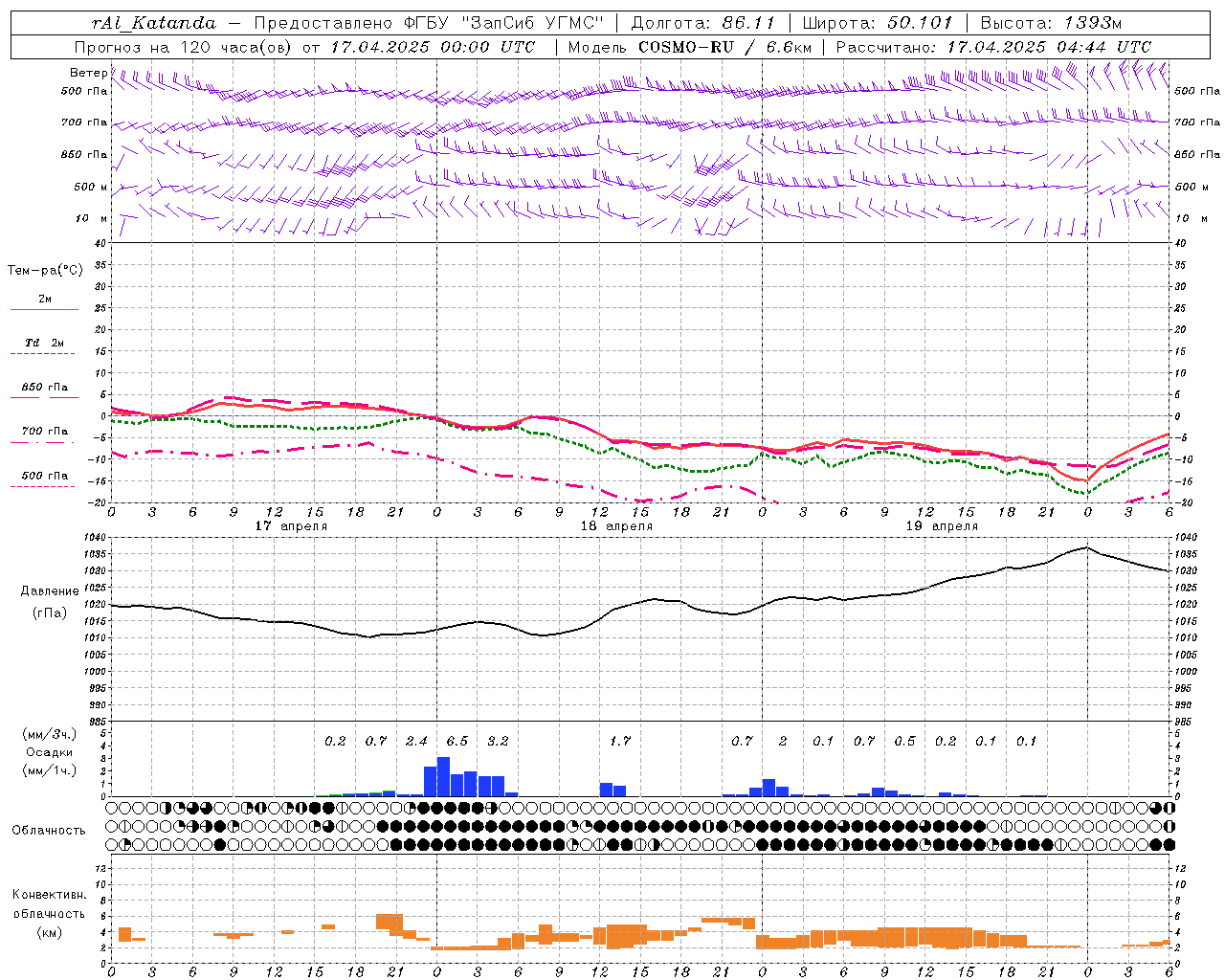Click the "(мм/3ч.)" unit label
Viewport: 1225px width, 980px height.
[49, 734]
